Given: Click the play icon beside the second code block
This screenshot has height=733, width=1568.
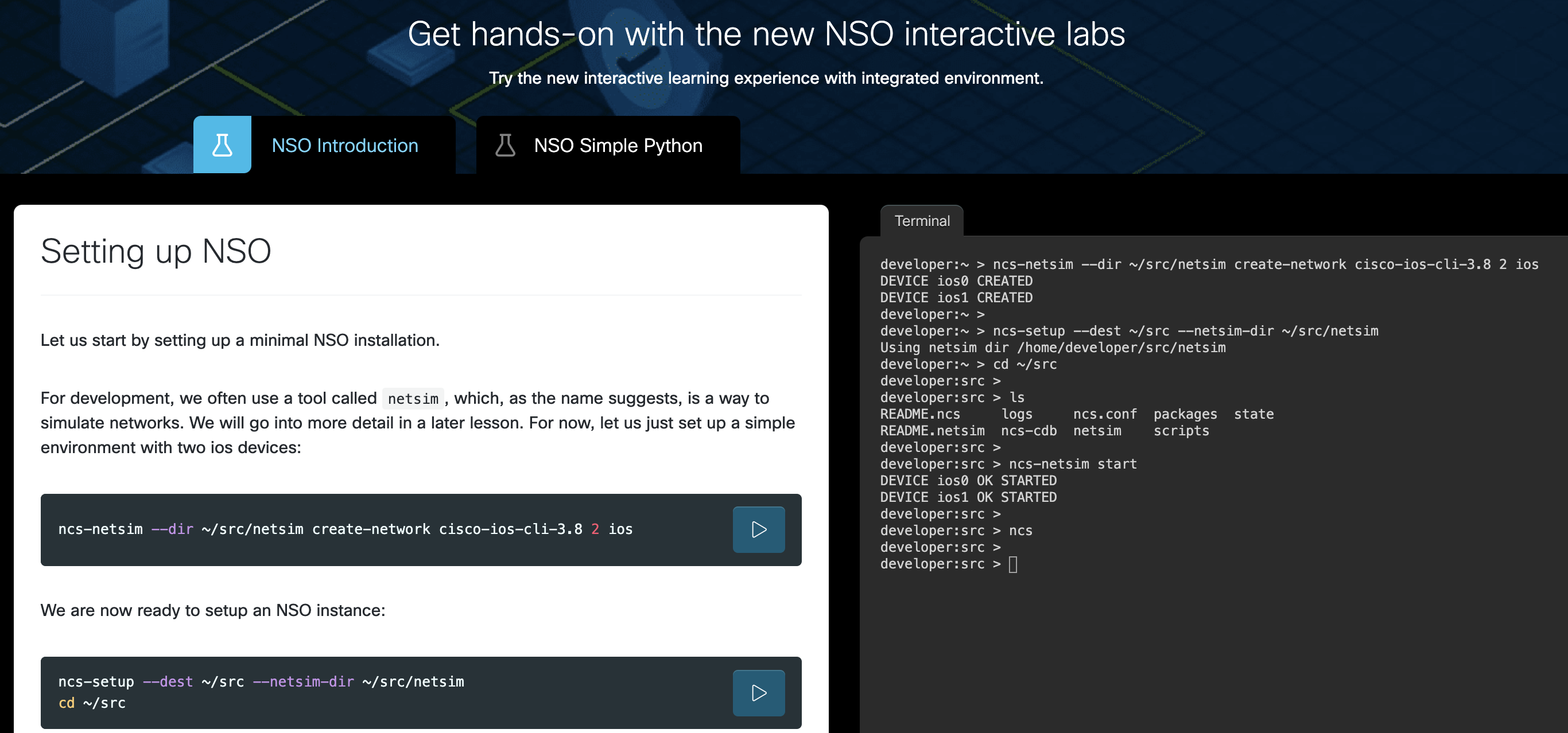Looking at the screenshot, I should (758, 693).
